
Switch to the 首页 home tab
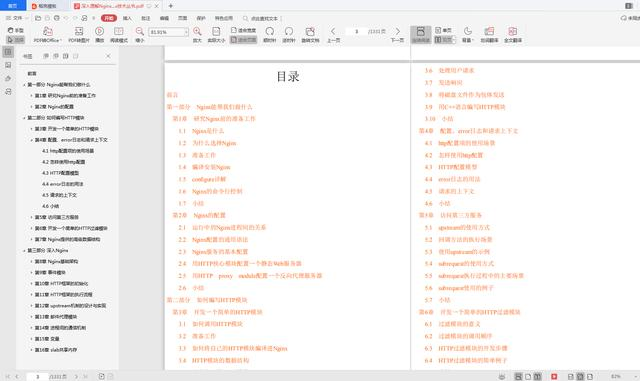coord(13,6)
